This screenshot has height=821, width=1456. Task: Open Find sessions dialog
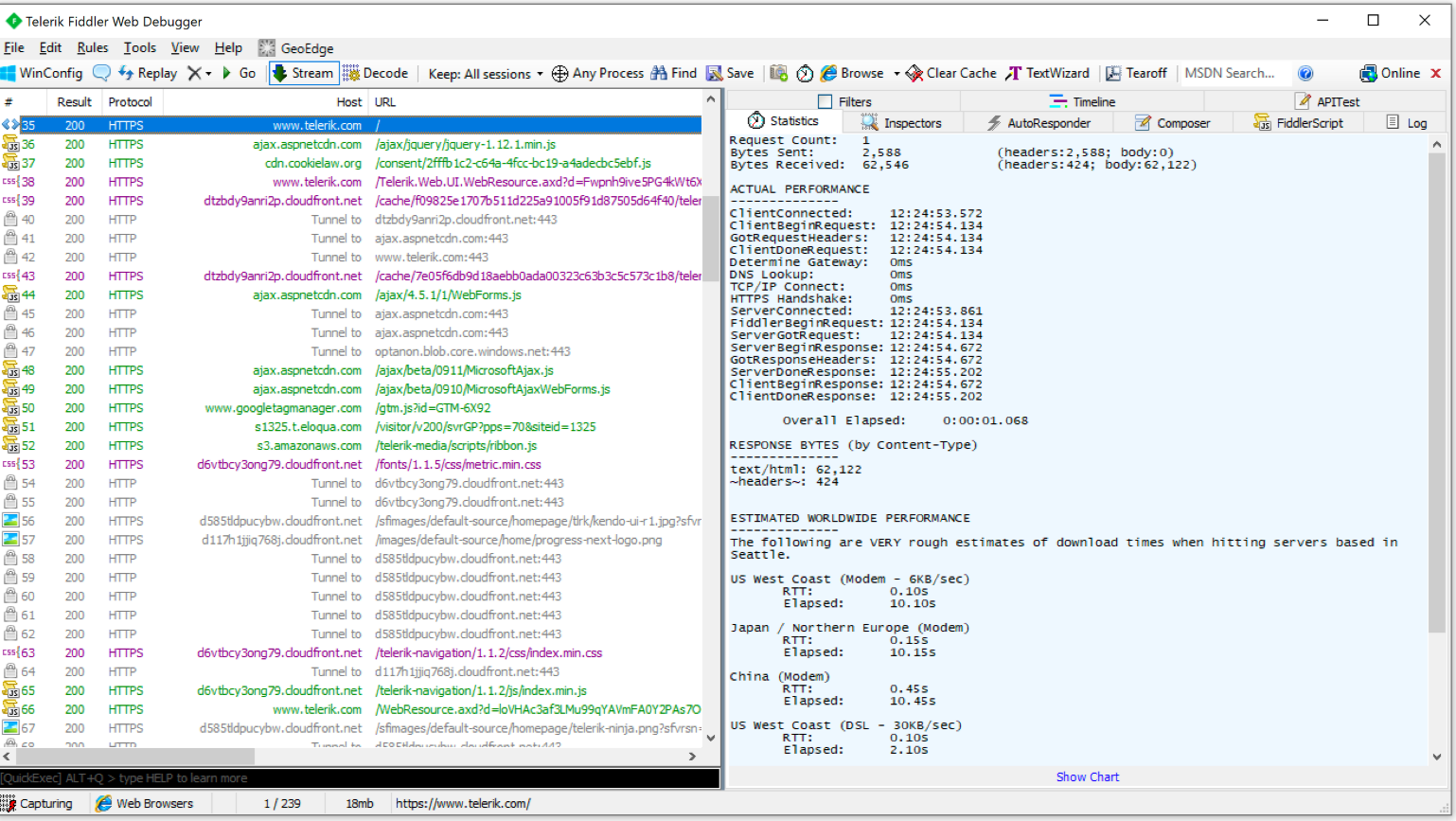click(x=674, y=73)
